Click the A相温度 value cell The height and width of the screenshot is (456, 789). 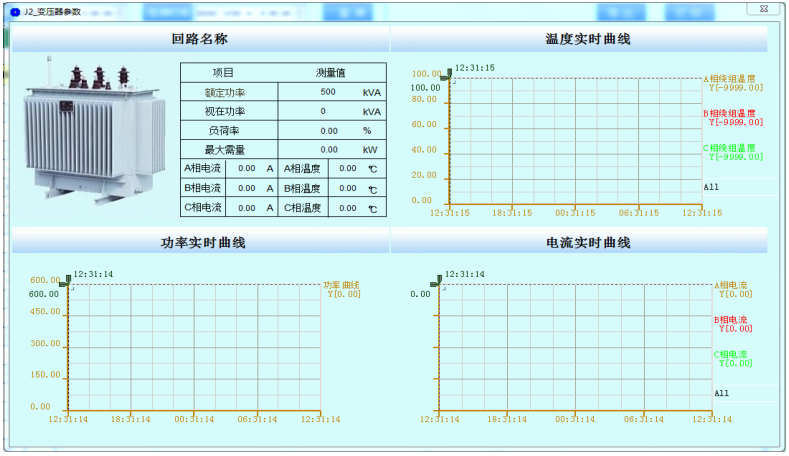click(348, 169)
